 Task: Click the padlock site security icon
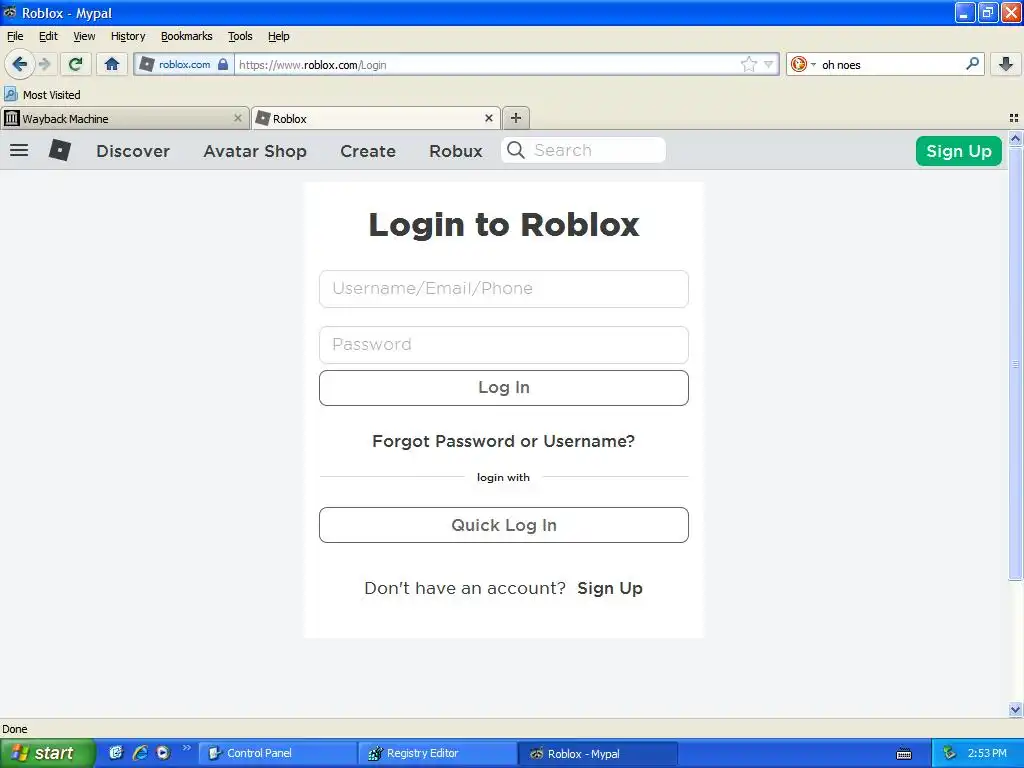[223, 64]
